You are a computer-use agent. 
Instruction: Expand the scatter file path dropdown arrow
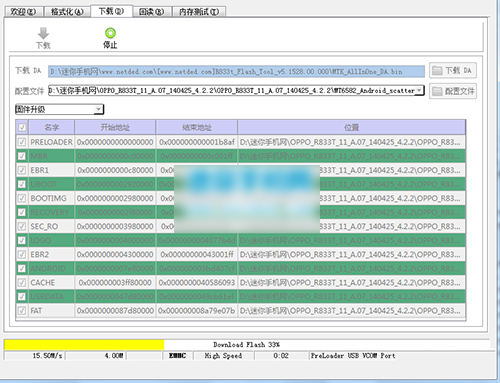point(419,90)
